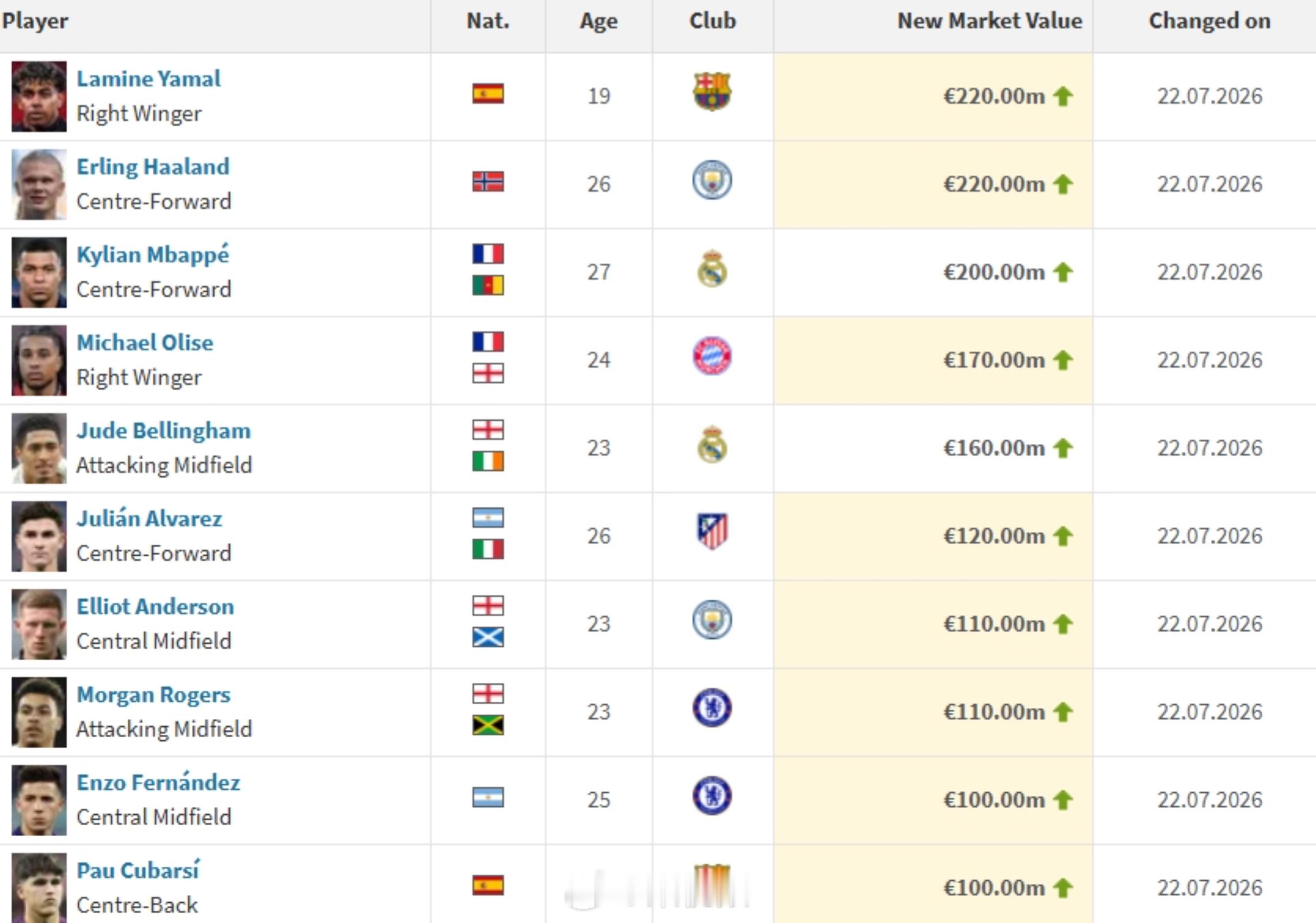Click the Scotland flag in Elliot Anderson's row
Image resolution: width=1316 pixels, height=923 pixels.
point(488,637)
